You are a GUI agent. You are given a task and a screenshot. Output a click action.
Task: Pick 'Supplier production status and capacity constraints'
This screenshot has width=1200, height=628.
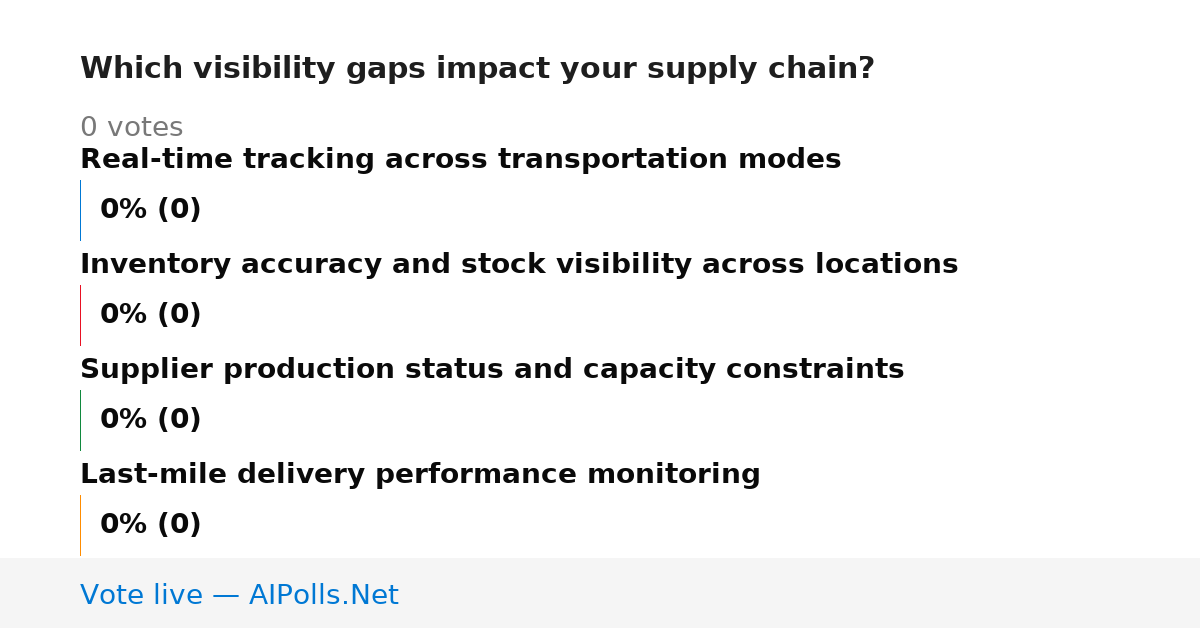(492, 370)
